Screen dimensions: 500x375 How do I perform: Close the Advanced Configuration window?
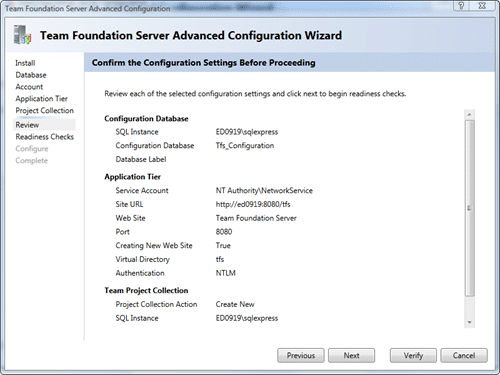[x=482, y=6]
